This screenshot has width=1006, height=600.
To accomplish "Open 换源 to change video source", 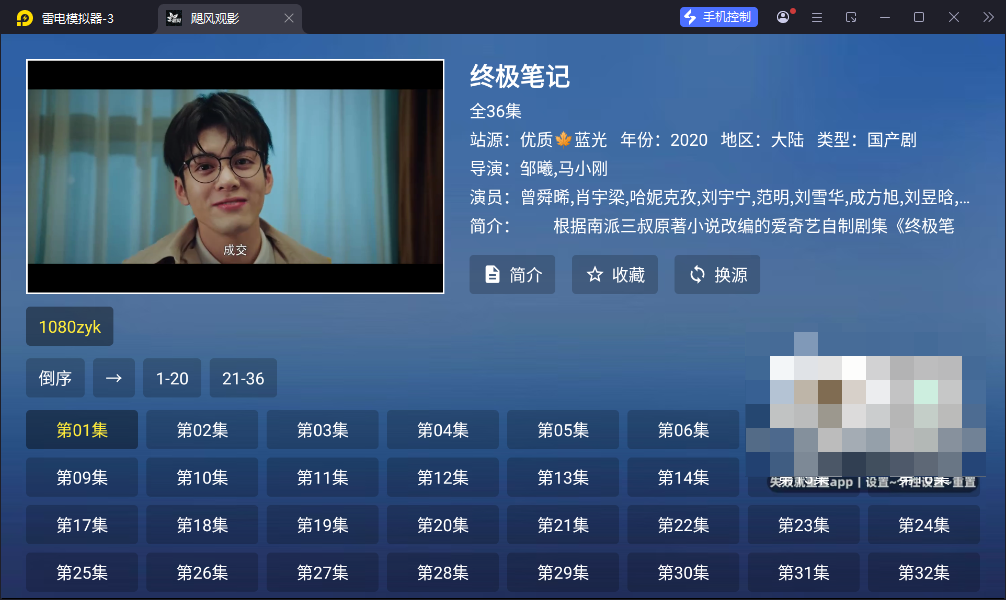I will (716, 274).
